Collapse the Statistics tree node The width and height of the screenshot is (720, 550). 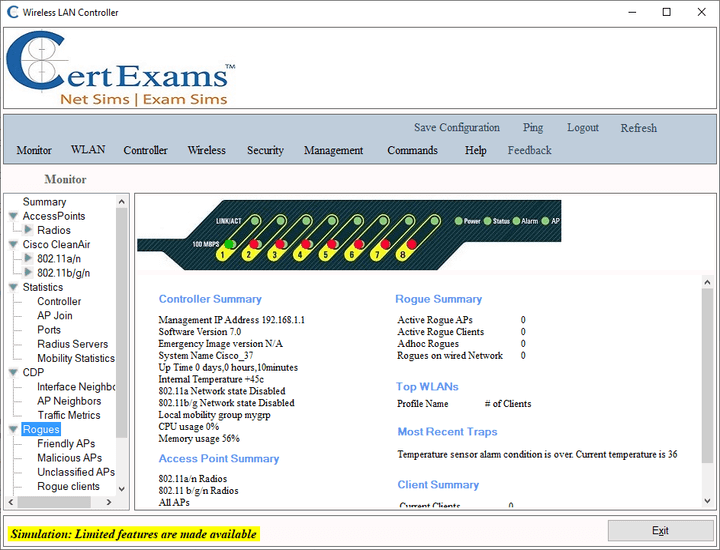click(x=13, y=287)
